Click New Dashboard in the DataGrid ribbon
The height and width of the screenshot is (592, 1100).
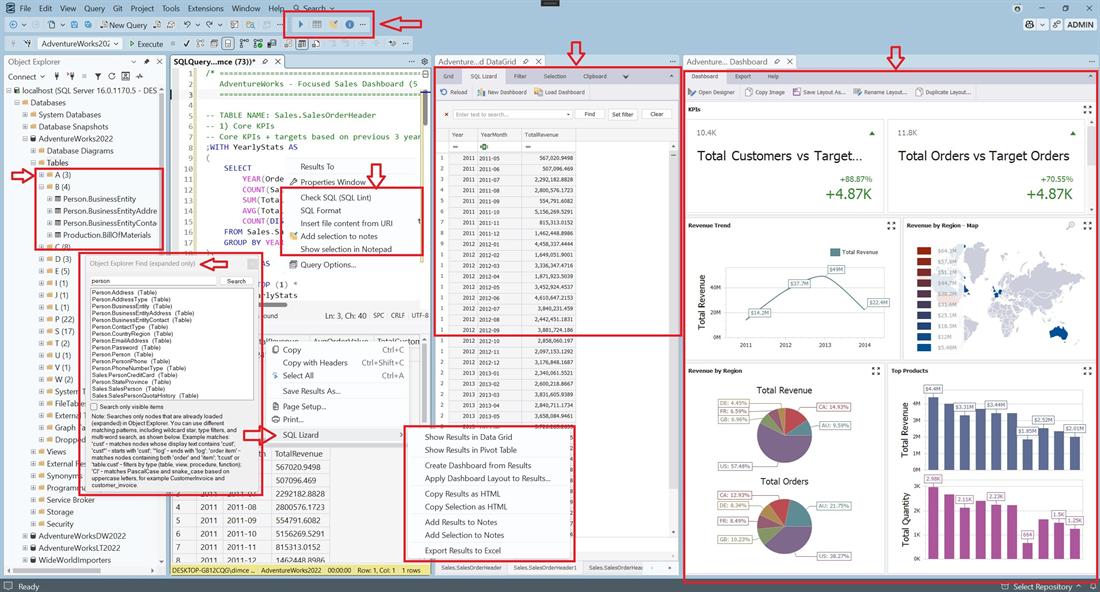(x=502, y=92)
